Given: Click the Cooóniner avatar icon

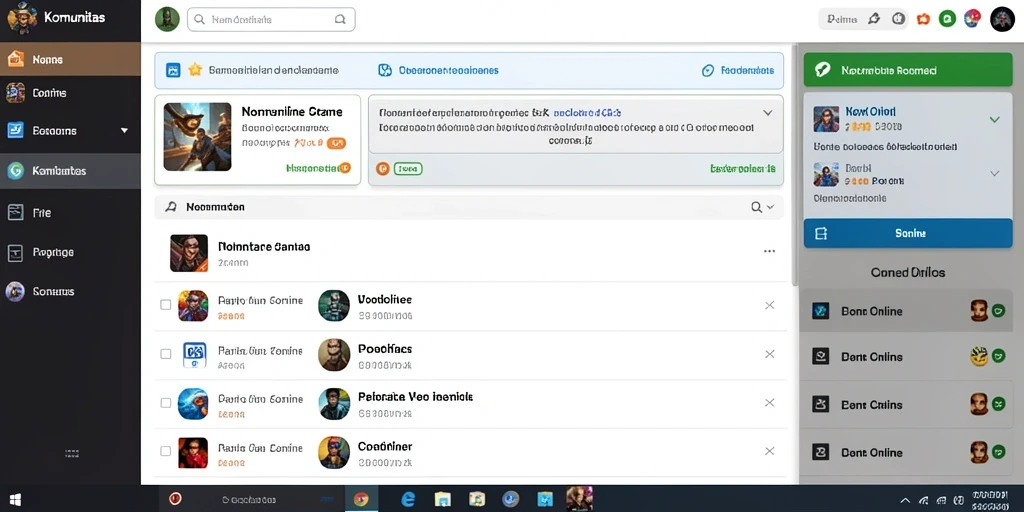Looking at the screenshot, I should (334, 453).
